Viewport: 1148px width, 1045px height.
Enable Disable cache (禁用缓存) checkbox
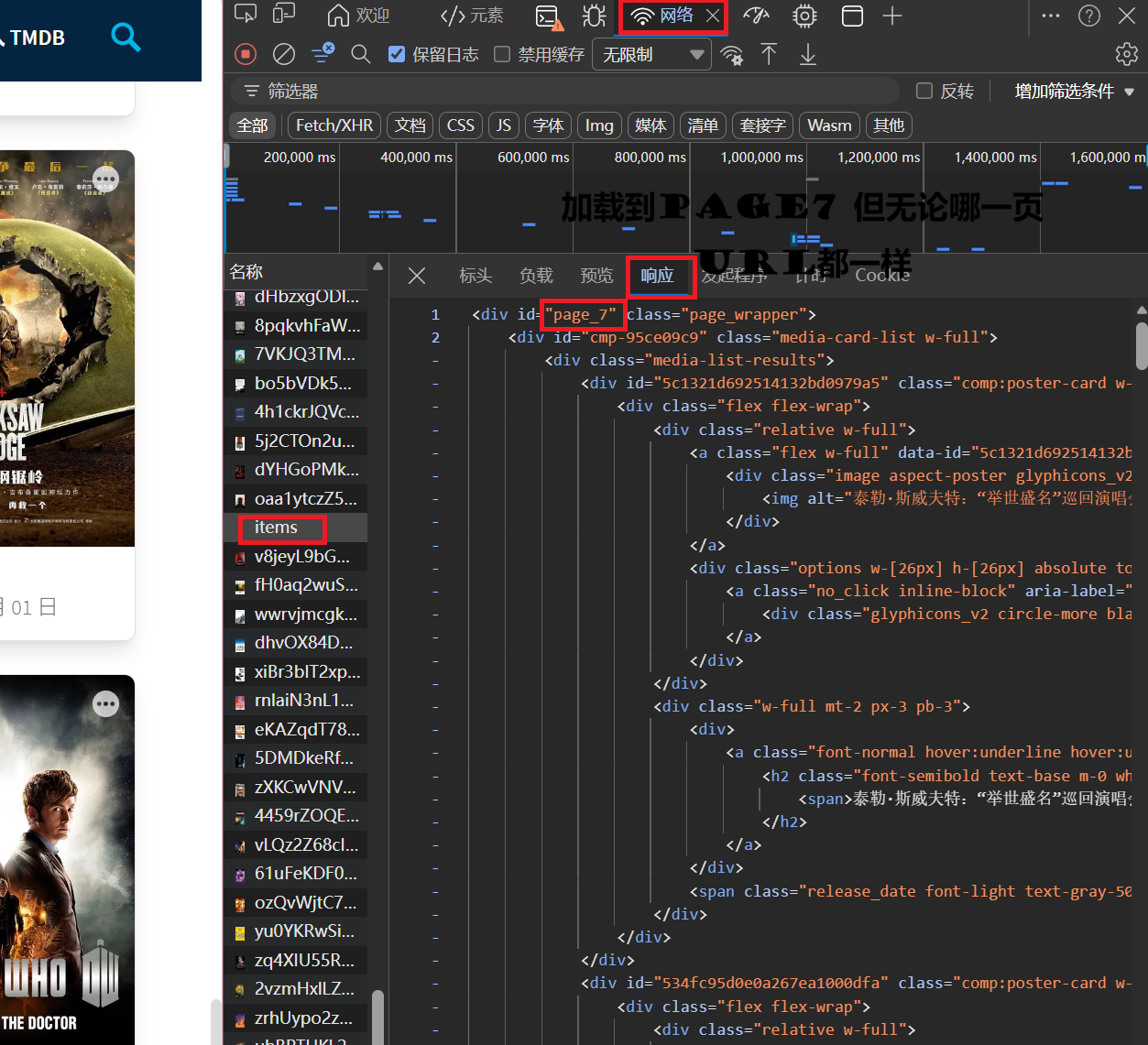tap(502, 54)
